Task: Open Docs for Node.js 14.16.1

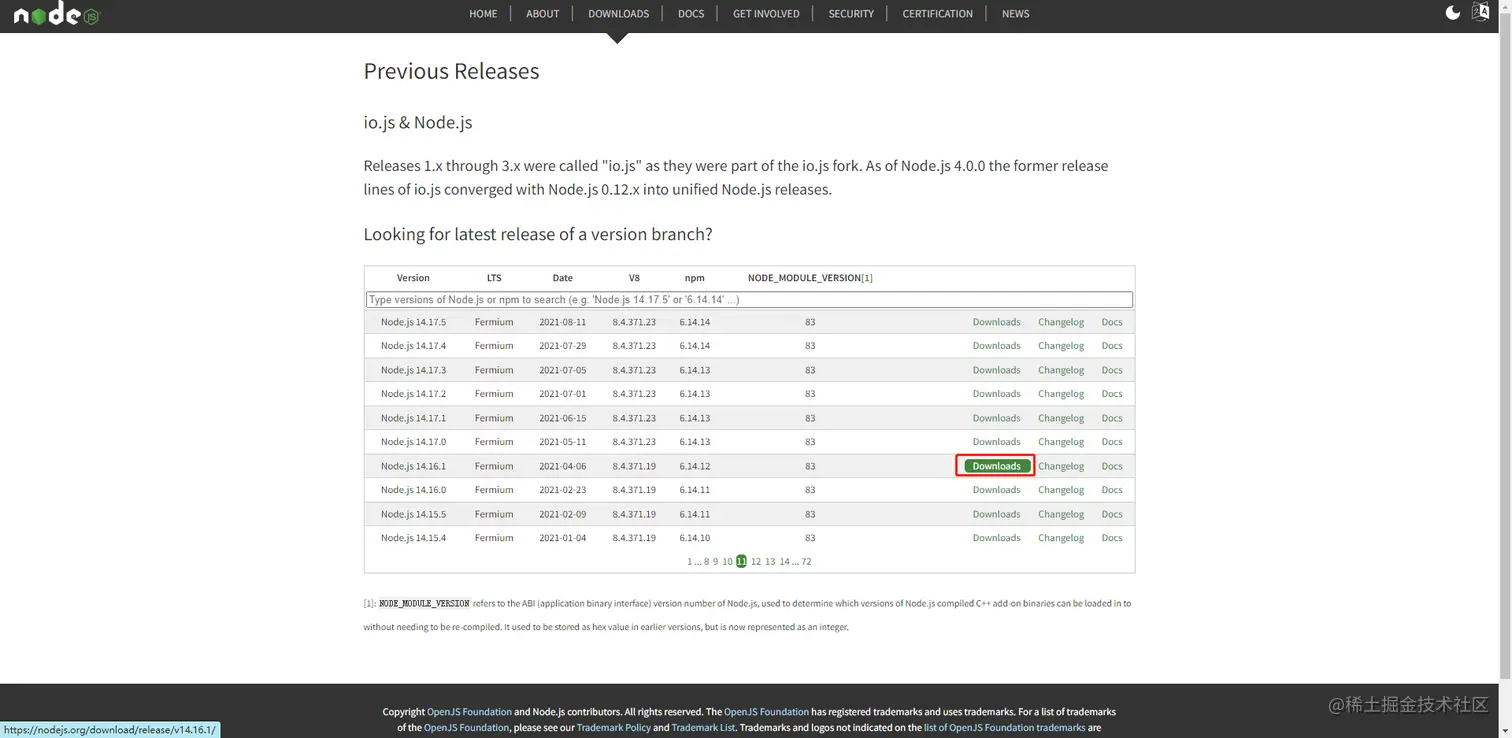Action: [x=1112, y=466]
